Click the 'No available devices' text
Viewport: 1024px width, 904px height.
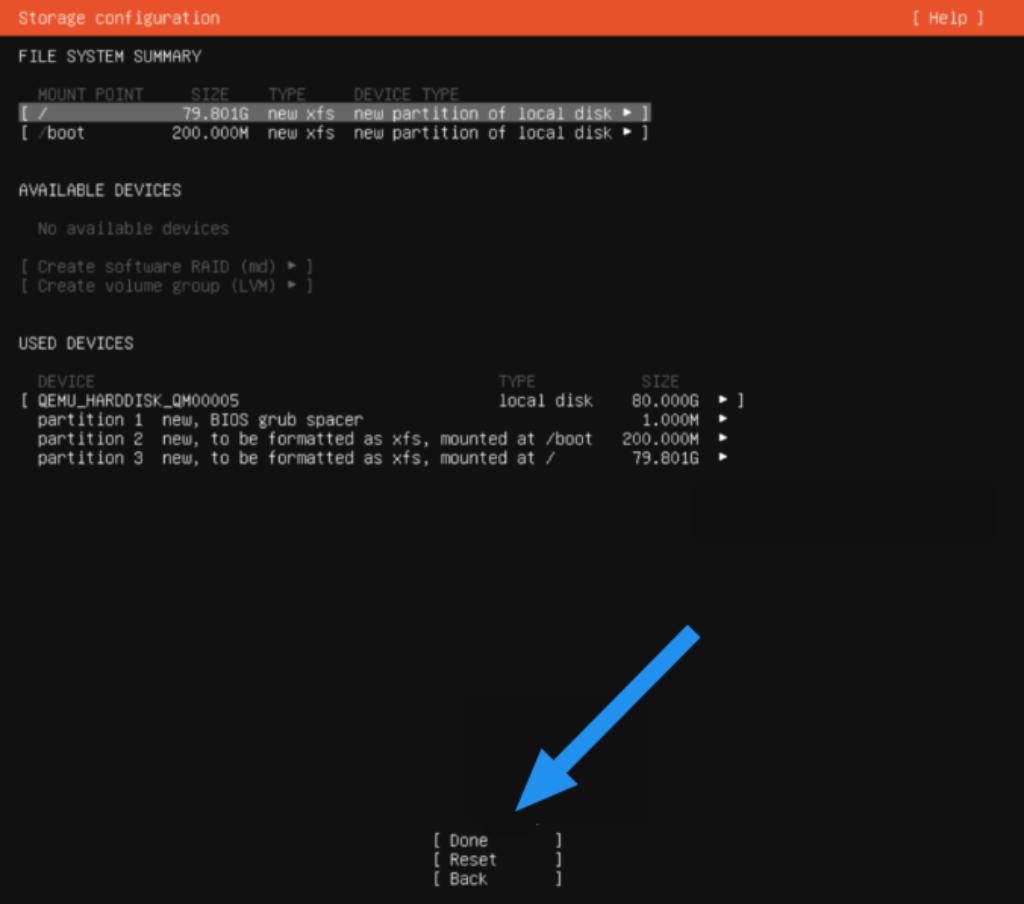133,229
